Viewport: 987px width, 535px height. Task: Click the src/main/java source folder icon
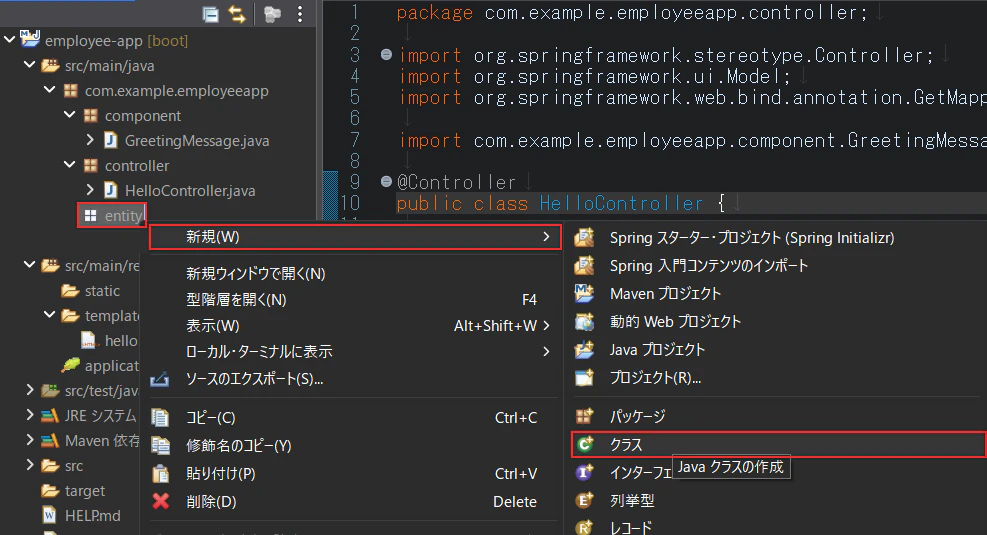(50, 65)
